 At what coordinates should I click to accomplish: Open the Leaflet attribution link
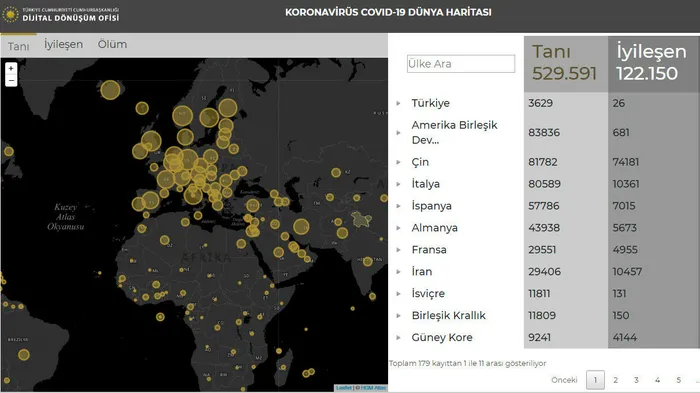(344, 388)
